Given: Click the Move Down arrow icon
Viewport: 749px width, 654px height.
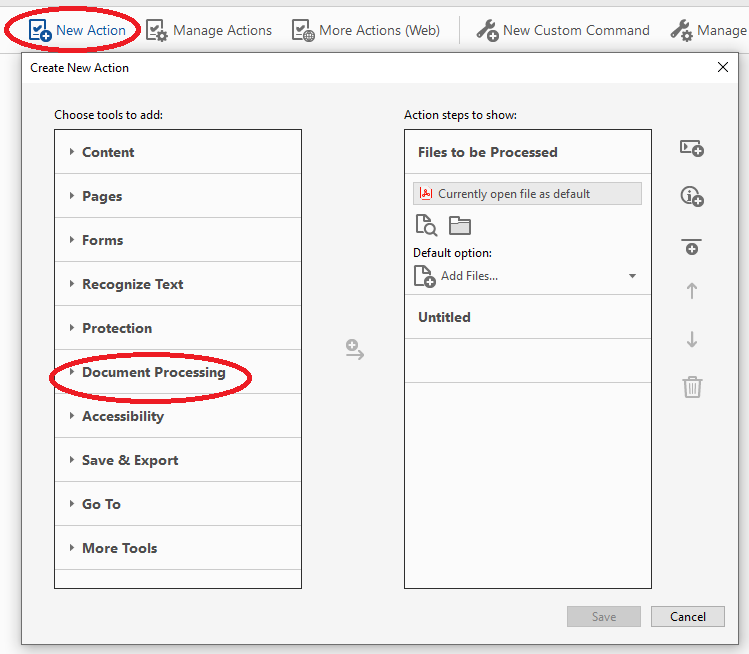Looking at the screenshot, I should click(x=692, y=339).
